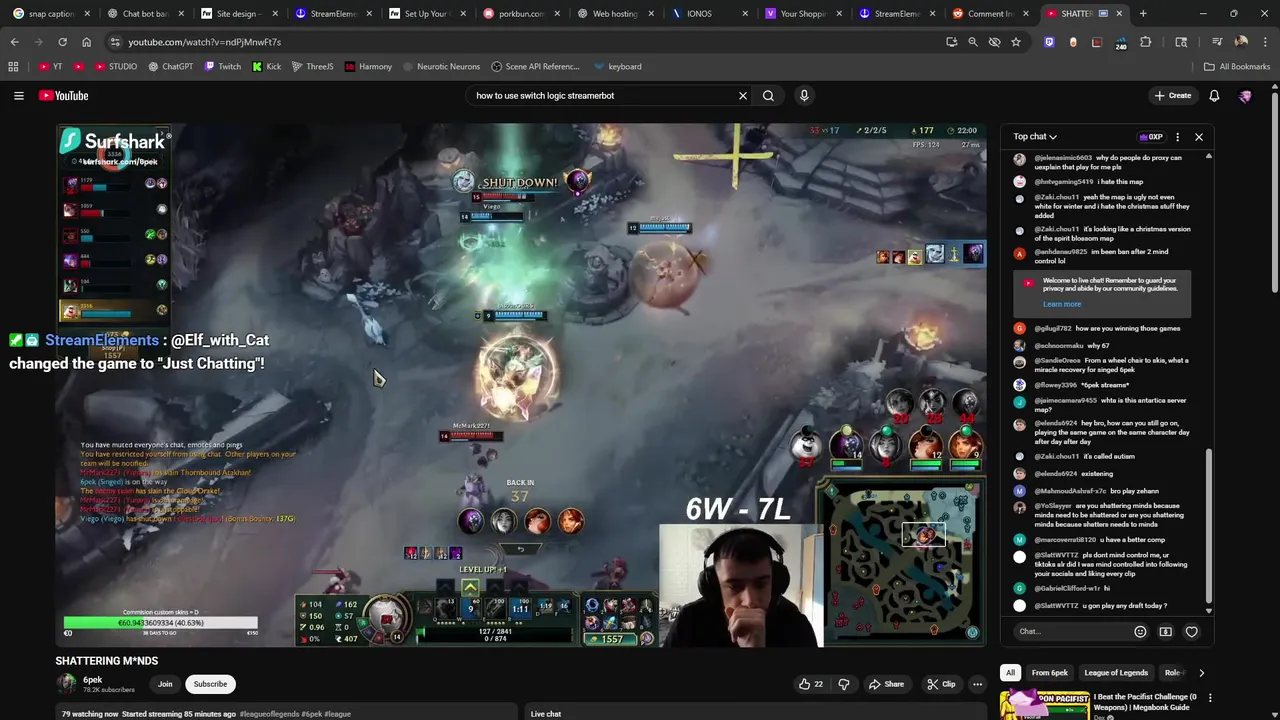
Task: Open the Twitch extension icon
Action: pos(1049,42)
